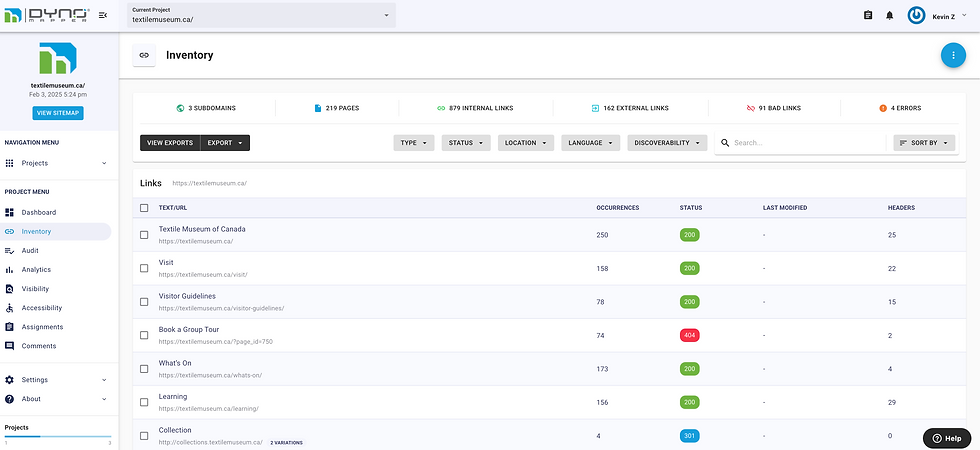Viewport: 980px width, 450px height.
Task: Click the Accessibility wheelchair icon
Action: click(x=9, y=308)
